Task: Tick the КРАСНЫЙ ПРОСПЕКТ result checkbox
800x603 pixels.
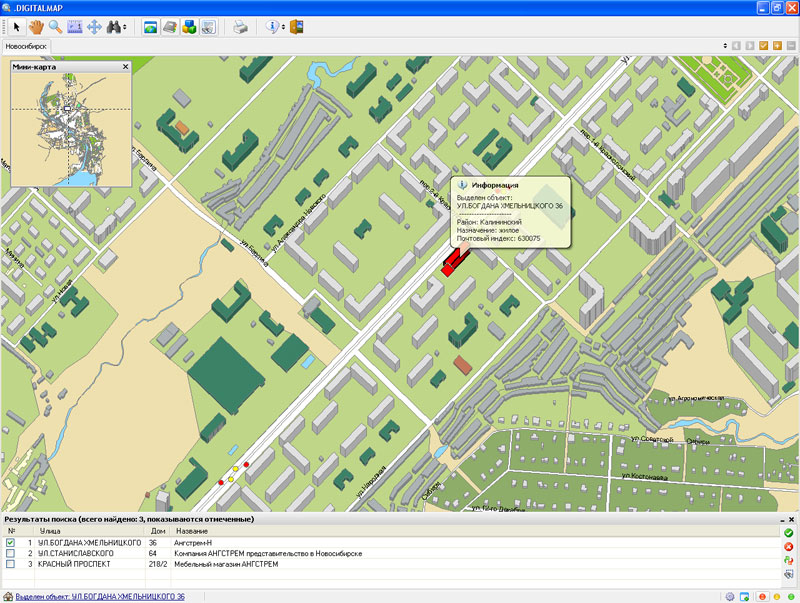Action: click(11, 564)
